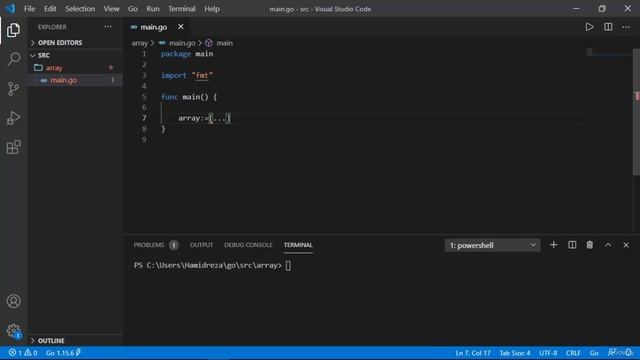The height and width of the screenshot is (360, 640).
Task: Split the terminal panel
Action: click(x=572, y=245)
